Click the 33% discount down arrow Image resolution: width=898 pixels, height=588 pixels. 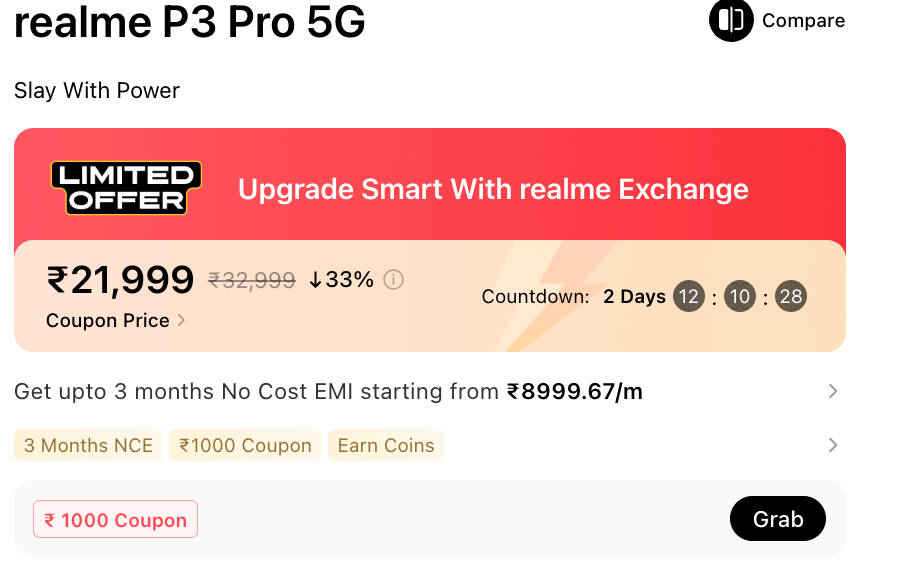pyautogui.click(x=315, y=280)
